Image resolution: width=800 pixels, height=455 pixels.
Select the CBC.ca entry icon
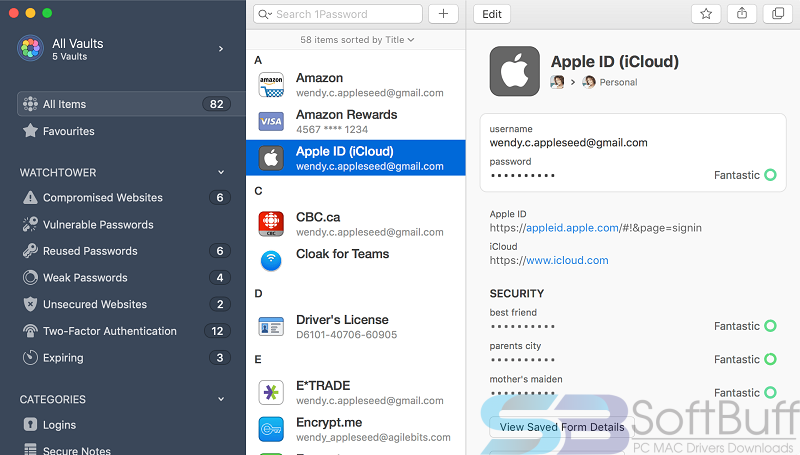point(271,224)
